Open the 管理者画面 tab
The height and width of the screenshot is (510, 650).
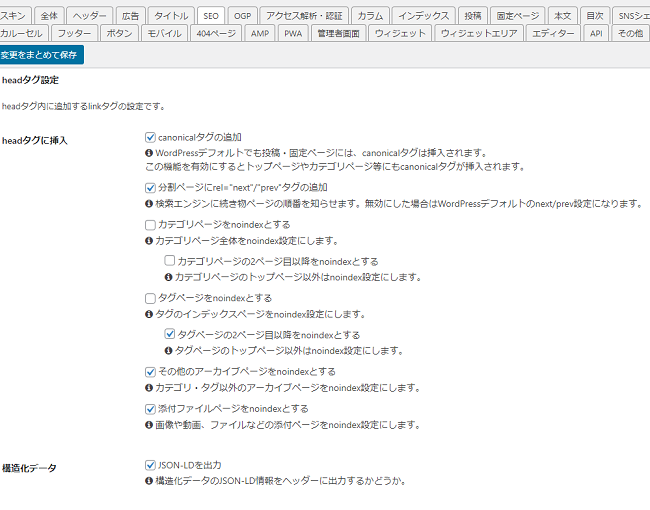[338, 33]
